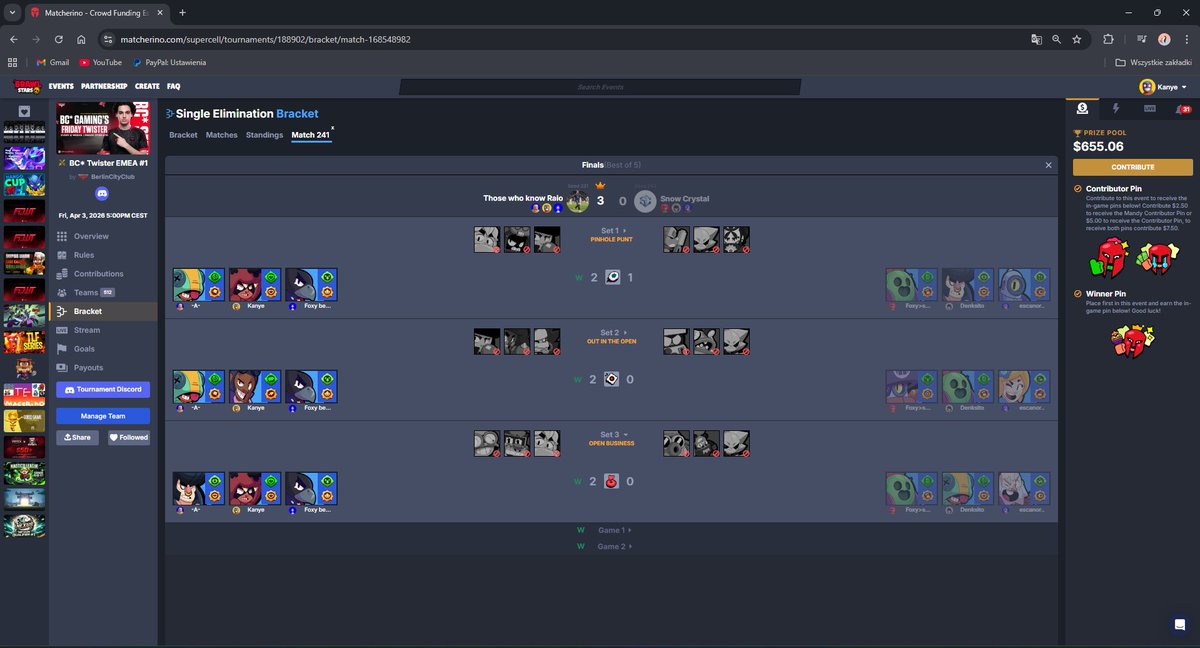Open the Discord icon under BerlinCityClub
This screenshot has height=648, width=1200.
(101, 194)
